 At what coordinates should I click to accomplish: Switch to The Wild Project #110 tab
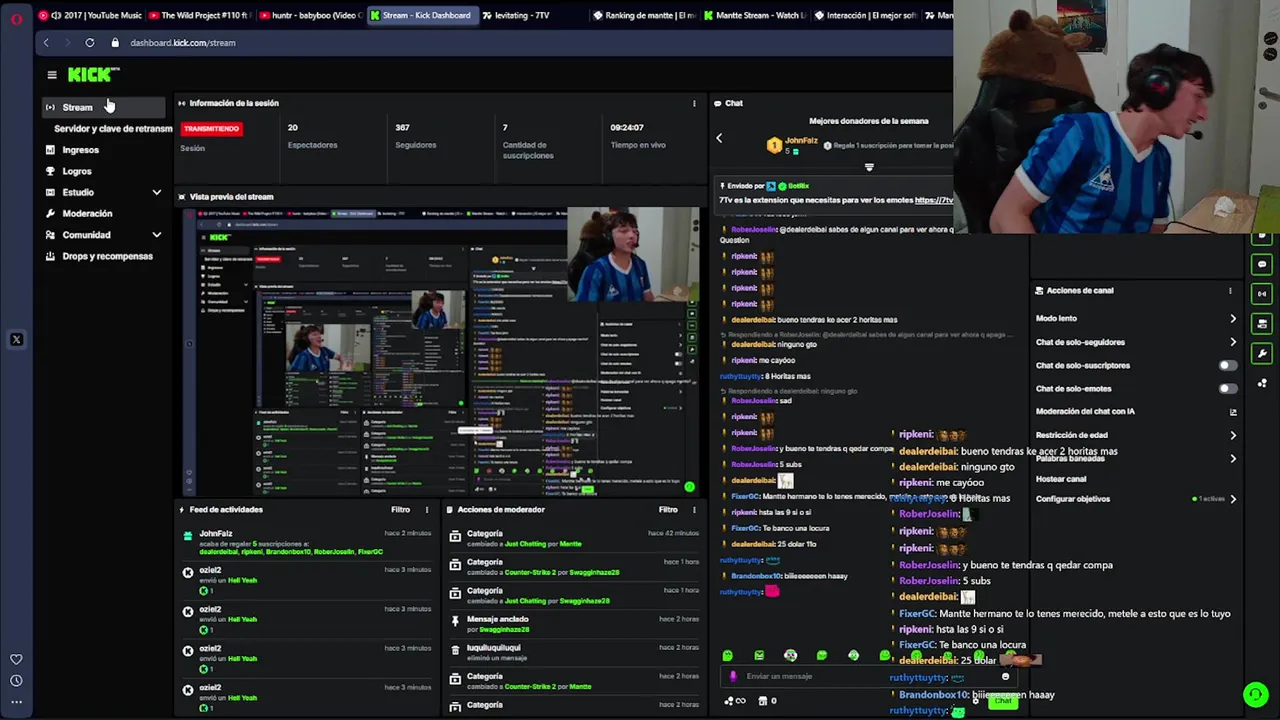tap(200, 16)
